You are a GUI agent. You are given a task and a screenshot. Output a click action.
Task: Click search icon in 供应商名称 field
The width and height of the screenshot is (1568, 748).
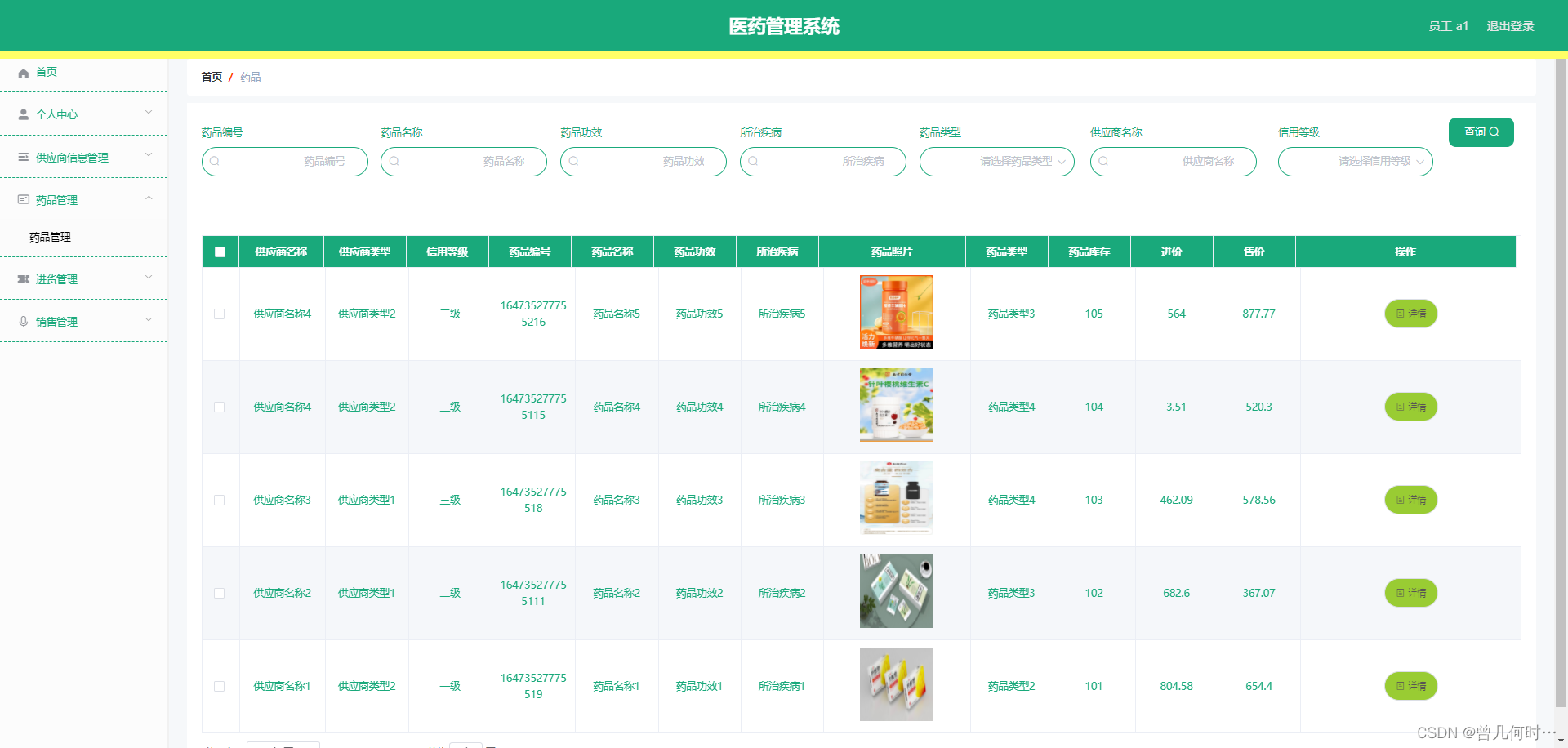[x=1104, y=162]
